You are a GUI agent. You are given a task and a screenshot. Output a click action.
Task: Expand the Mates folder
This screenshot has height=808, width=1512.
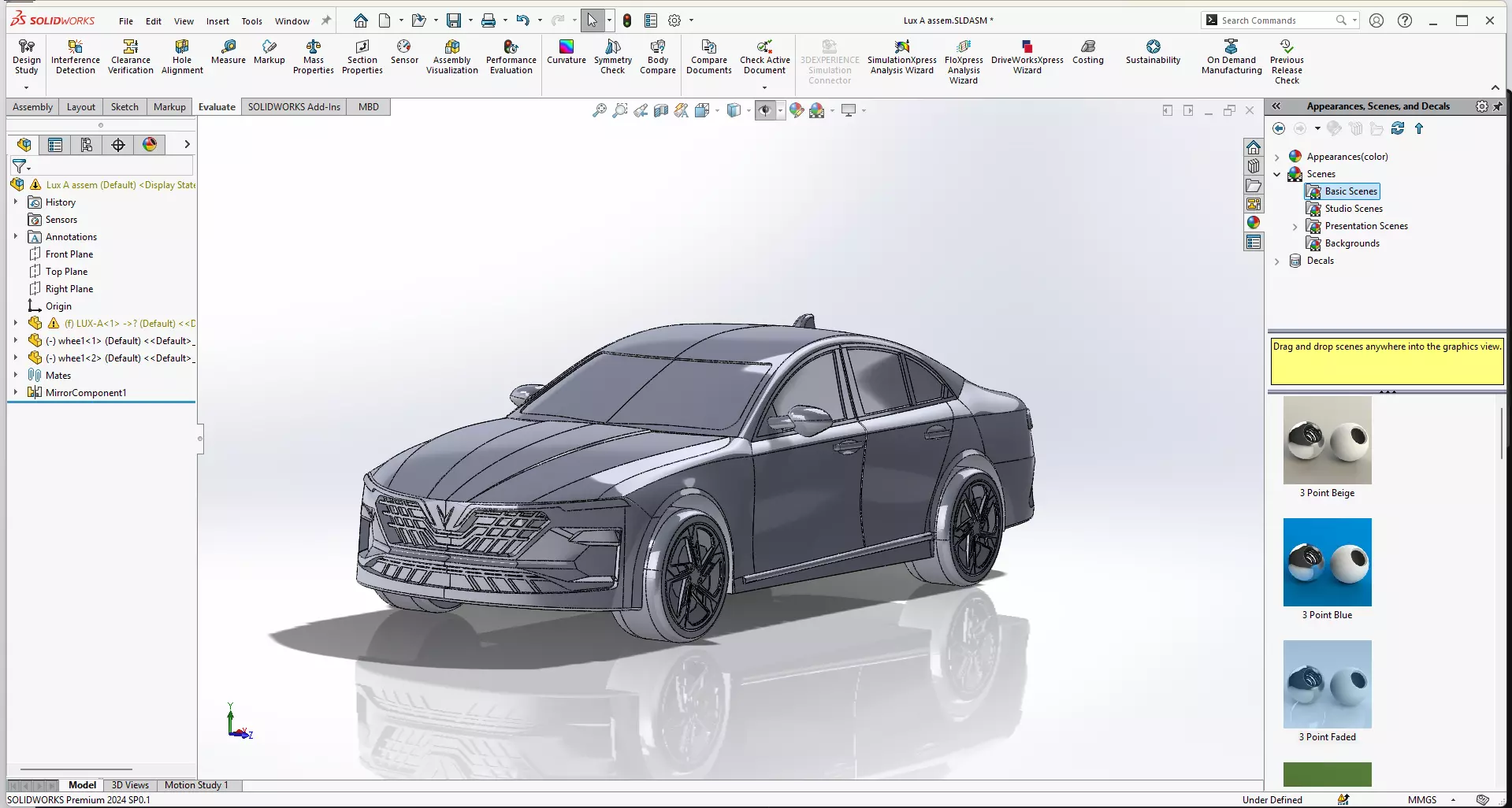click(x=16, y=375)
